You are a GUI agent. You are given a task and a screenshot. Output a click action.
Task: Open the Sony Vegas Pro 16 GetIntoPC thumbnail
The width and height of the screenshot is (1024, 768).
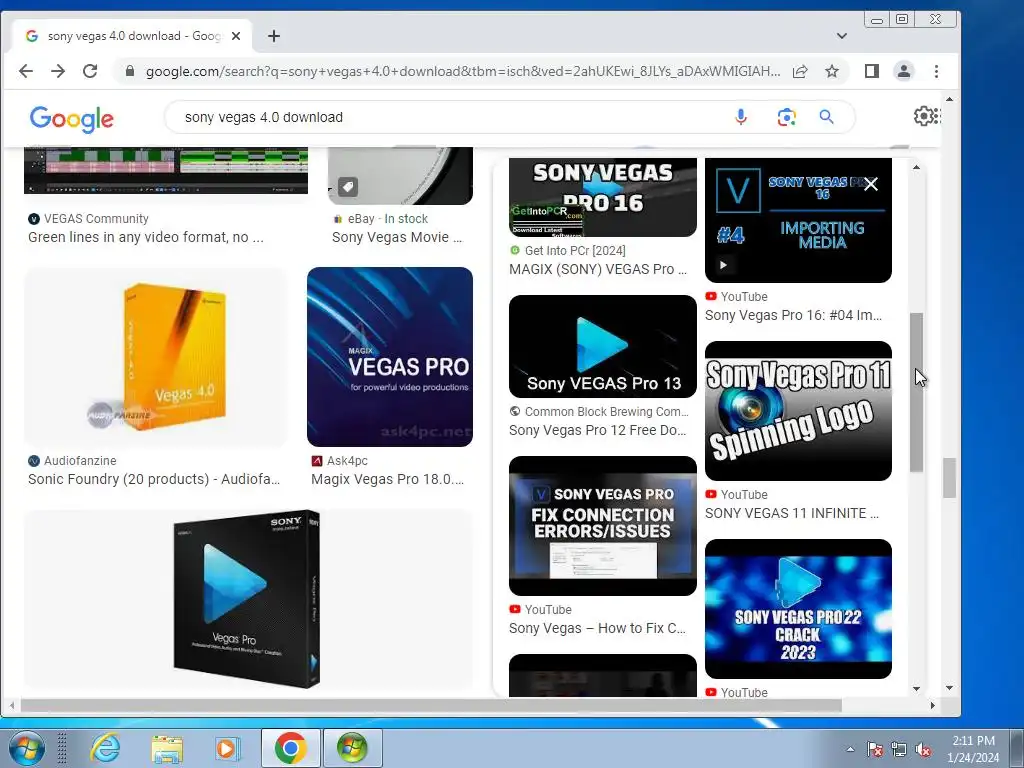[x=603, y=197]
